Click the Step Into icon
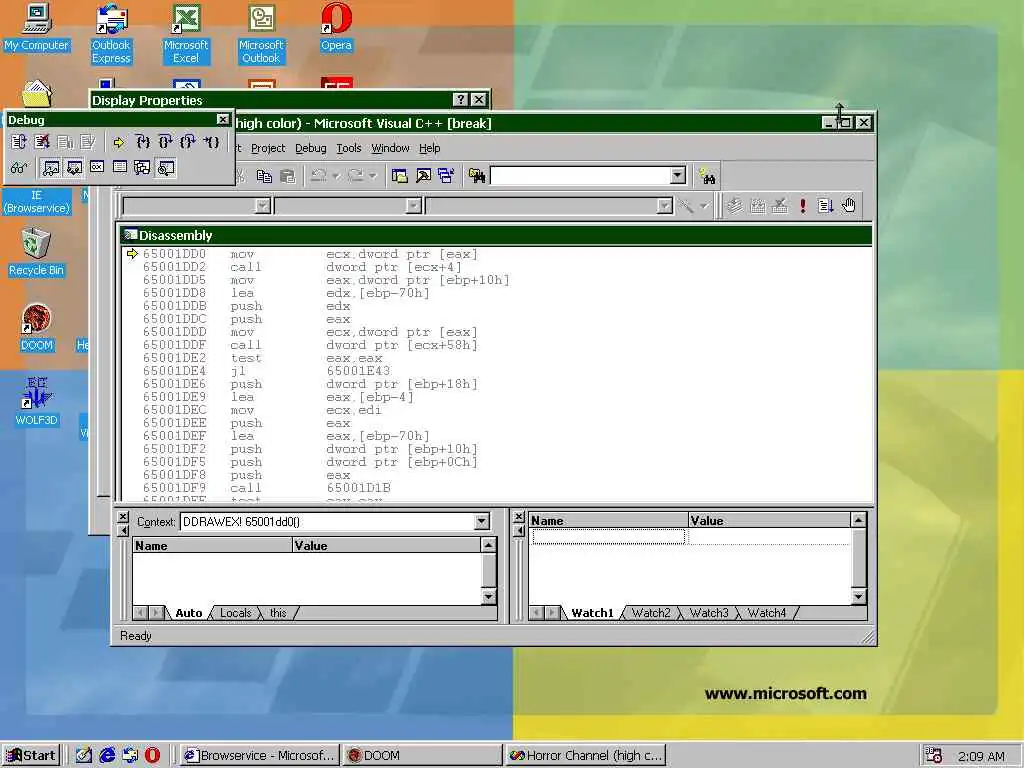 142,142
